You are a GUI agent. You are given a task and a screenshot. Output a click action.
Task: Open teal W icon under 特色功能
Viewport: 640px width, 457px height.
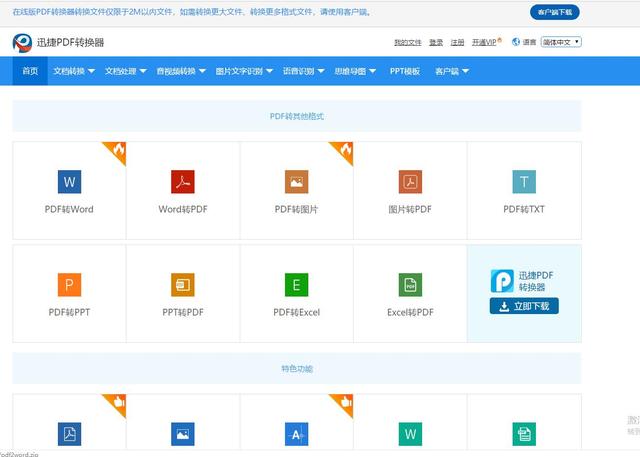pos(410,434)
